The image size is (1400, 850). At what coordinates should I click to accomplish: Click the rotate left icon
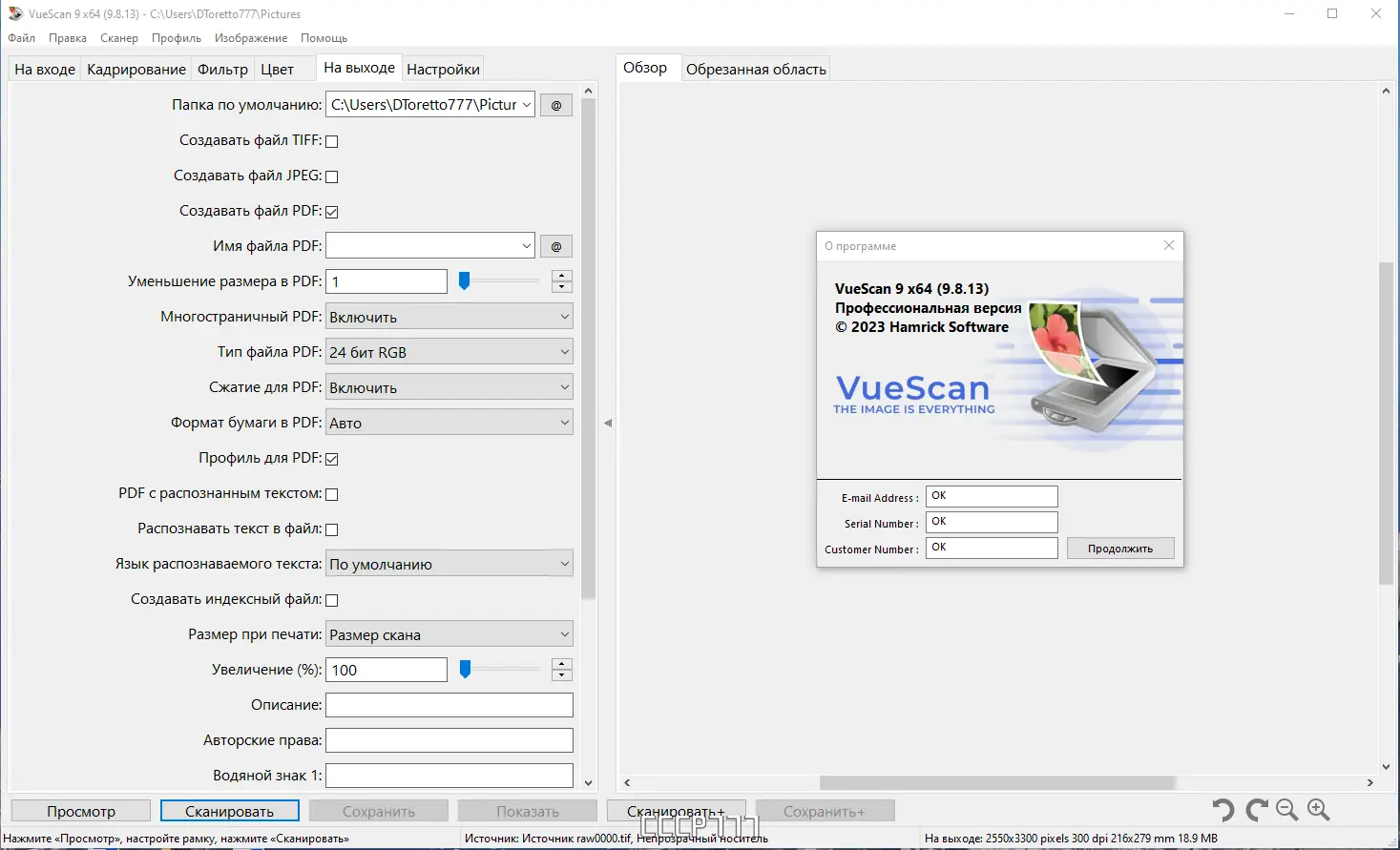pyautogui.click(x=1223, y=810)
